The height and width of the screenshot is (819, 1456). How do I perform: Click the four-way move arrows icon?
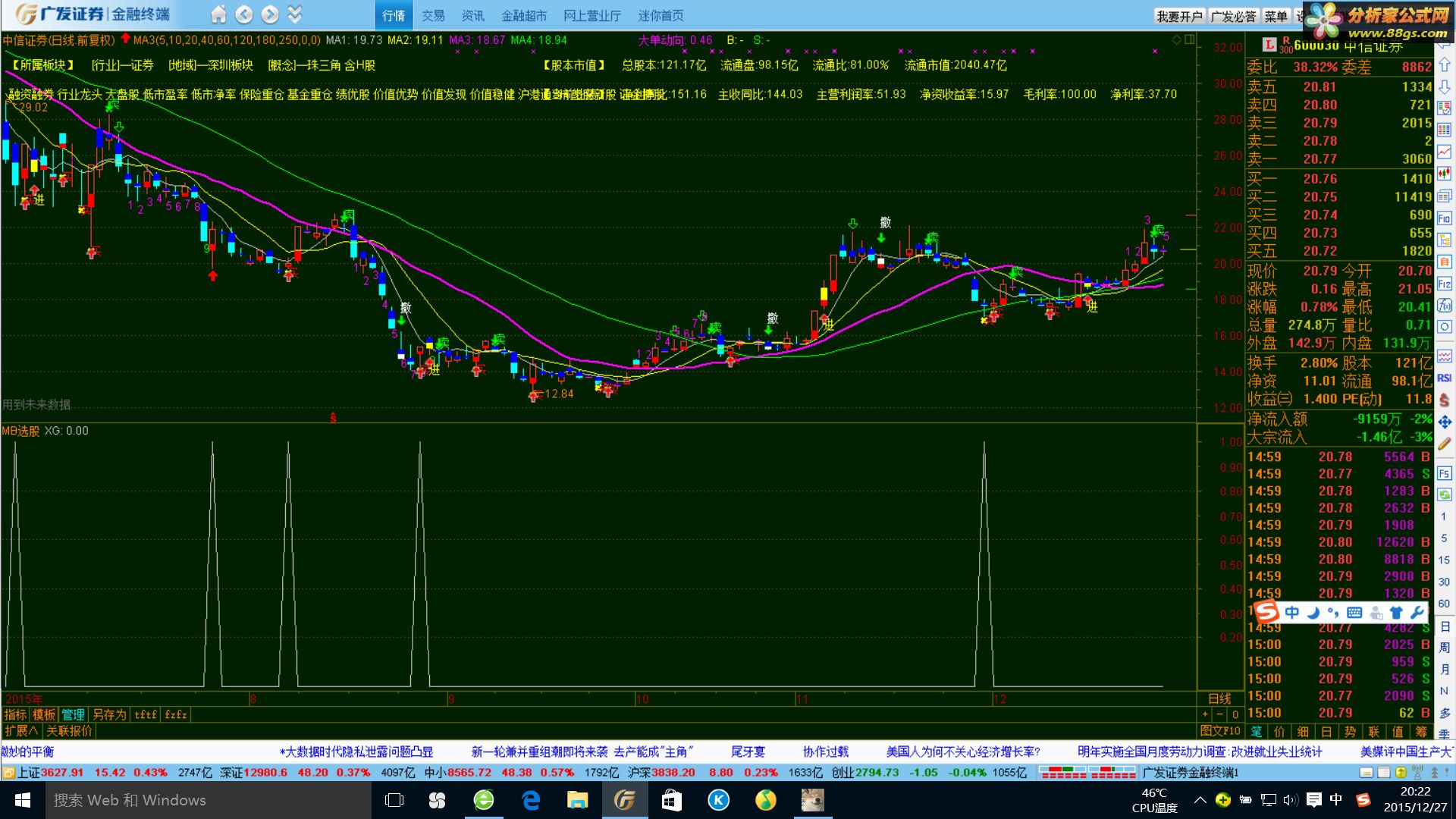[1445, 422]
